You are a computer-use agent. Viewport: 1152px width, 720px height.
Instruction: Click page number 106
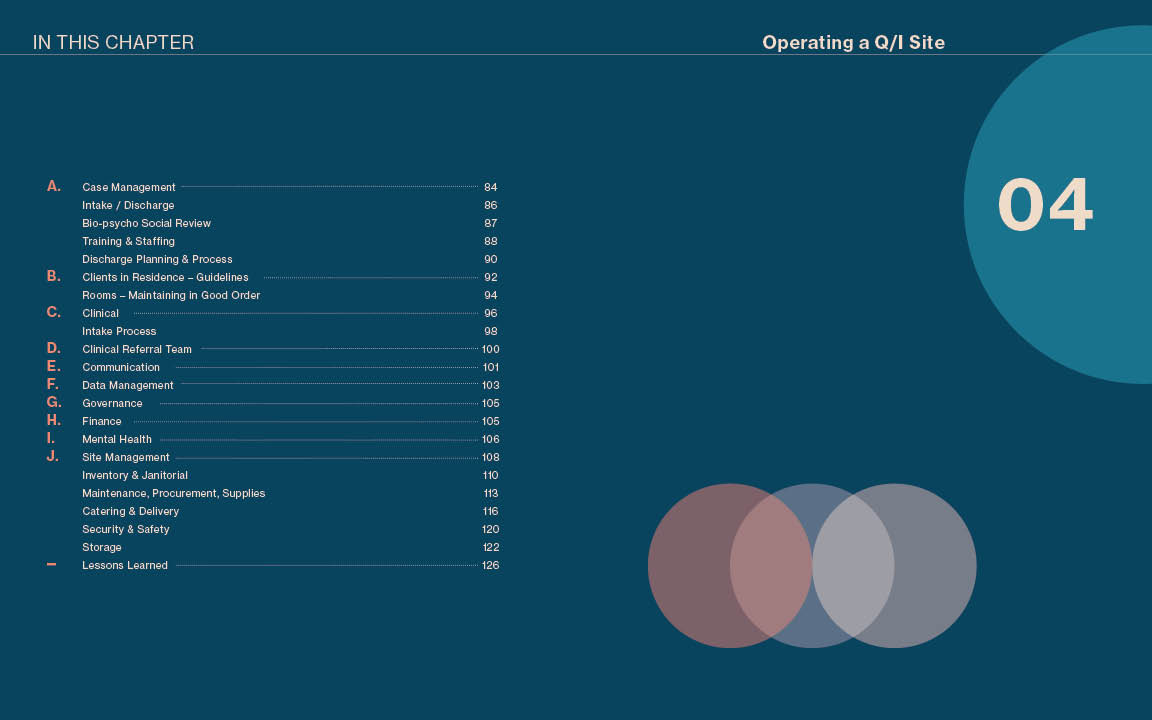[491, 439]
